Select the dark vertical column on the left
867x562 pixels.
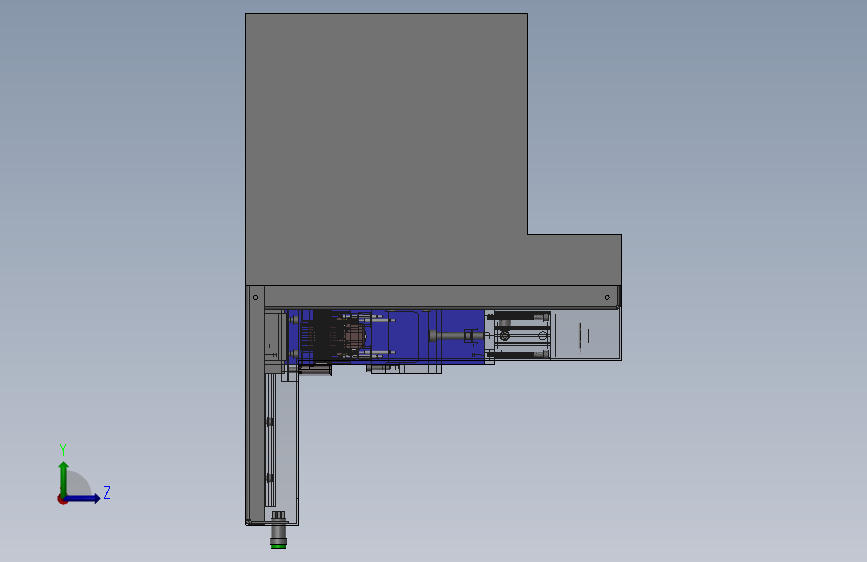pyautogui.click(x=255, y=405)
